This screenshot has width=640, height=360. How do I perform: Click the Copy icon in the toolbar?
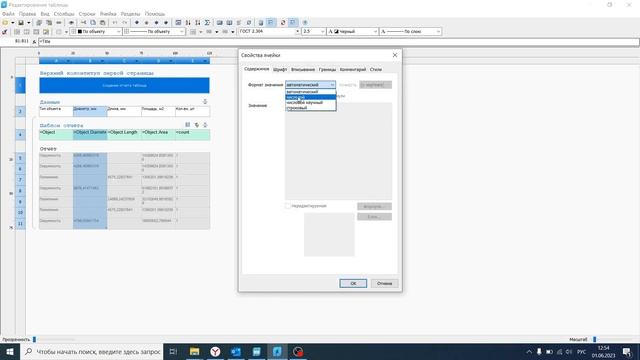[x=93, y=23]
